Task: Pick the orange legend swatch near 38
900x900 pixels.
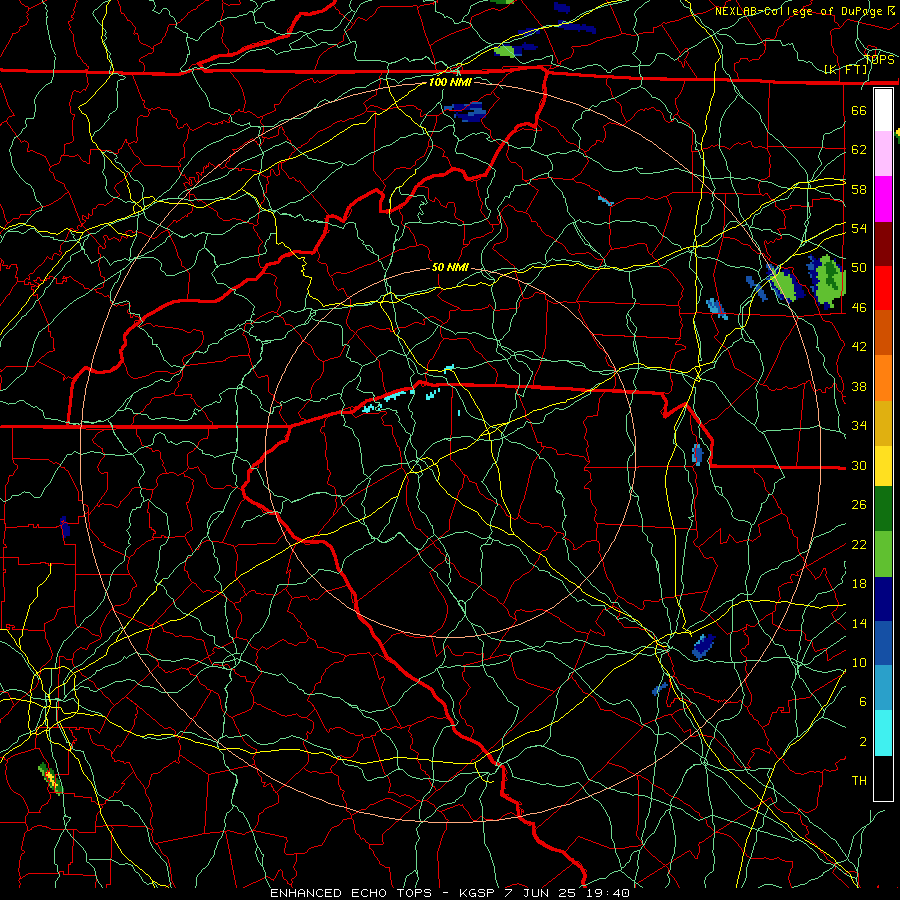Action: click(883, 378)
